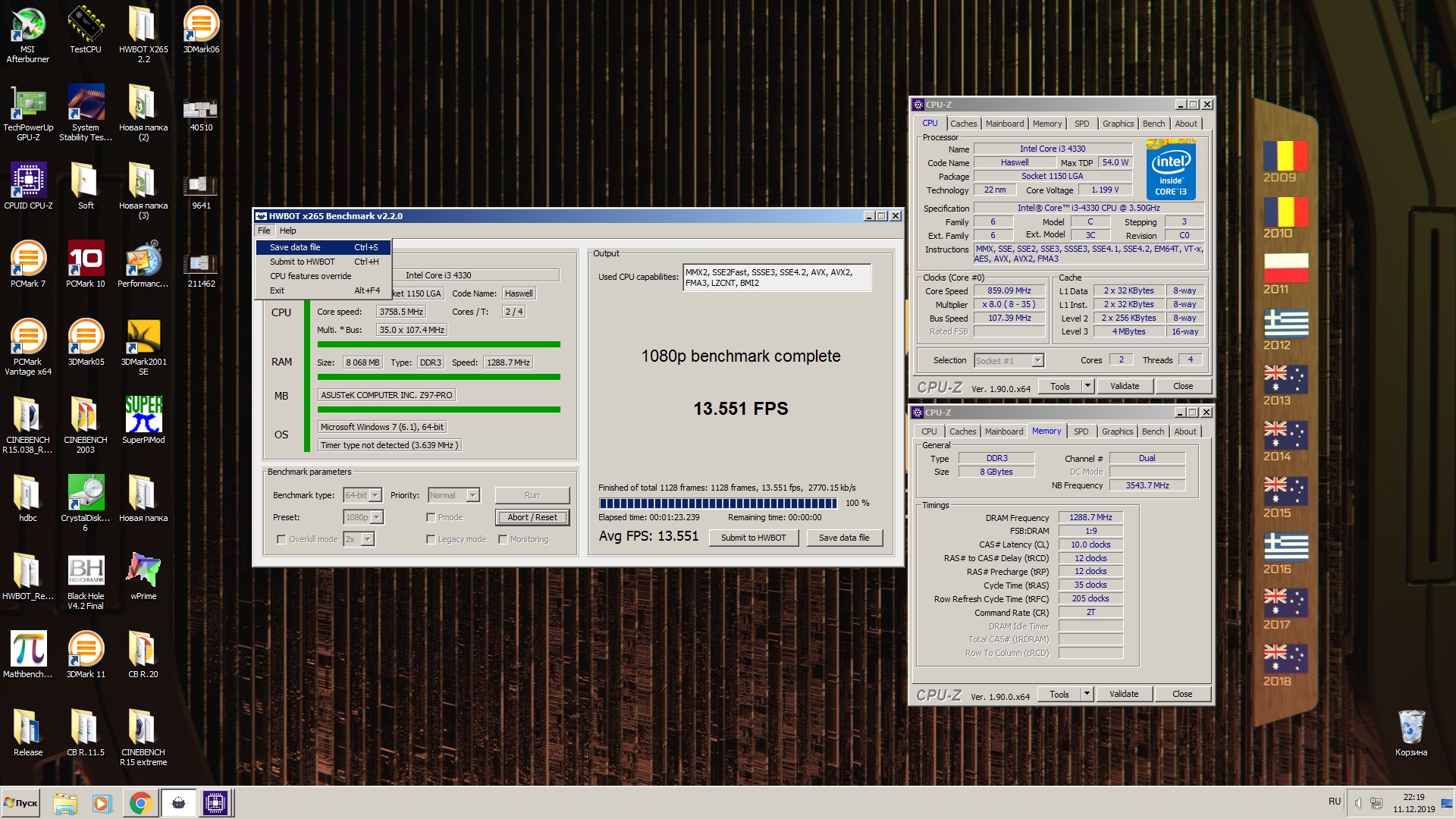The width and height of the screenshot is (1456, 819).
Task: Choose Save data file menu entry
Action: (324, 247)
